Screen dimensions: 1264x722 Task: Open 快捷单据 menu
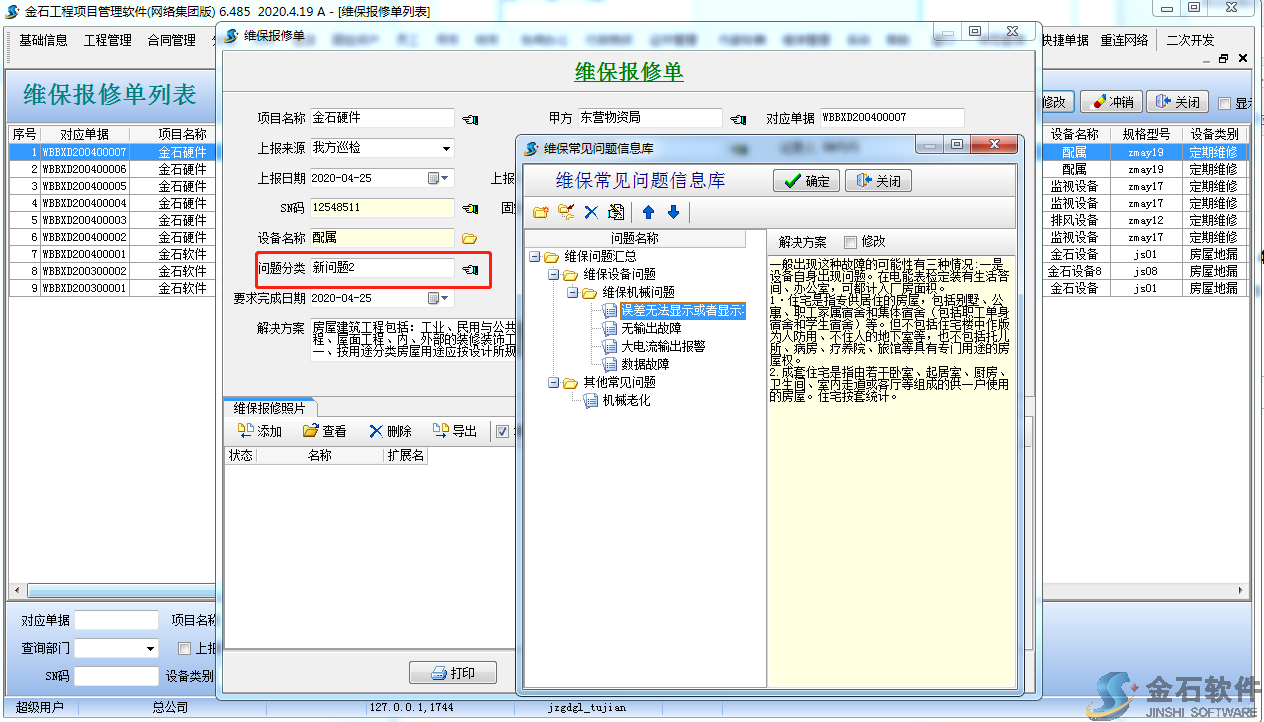[1064, 41]
